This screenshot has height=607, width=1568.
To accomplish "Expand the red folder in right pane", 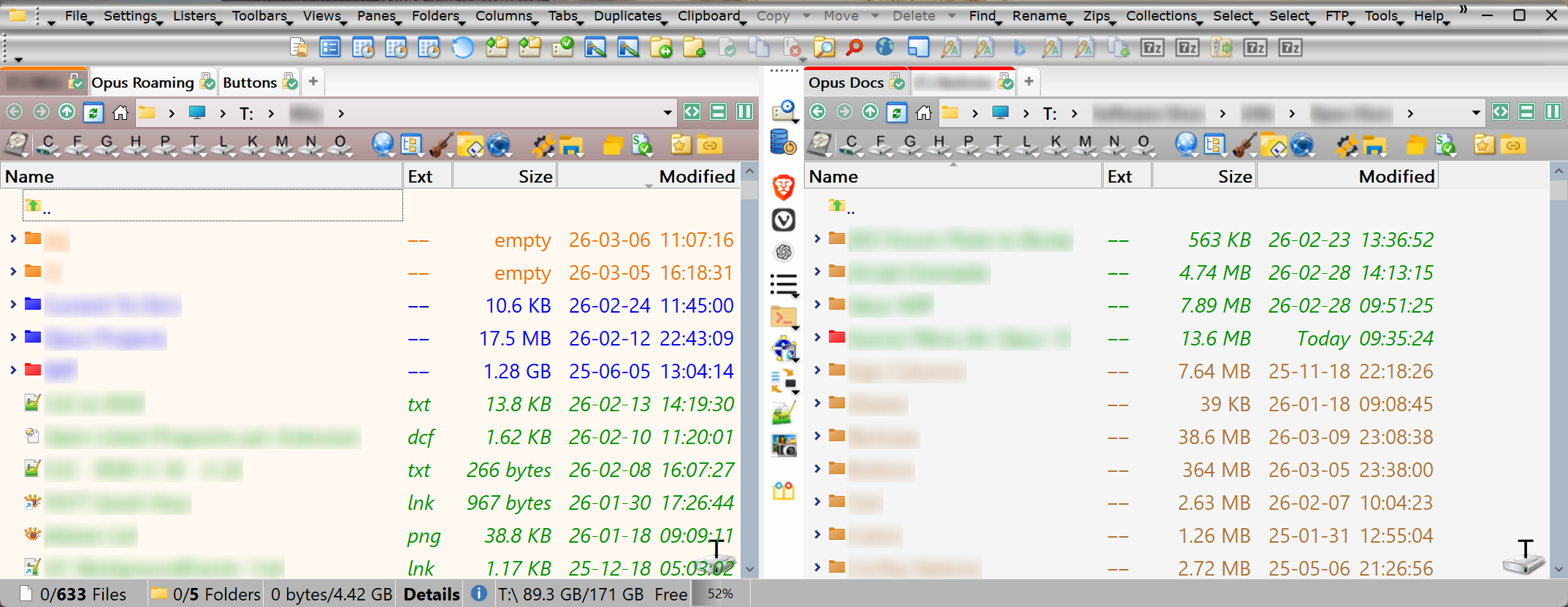I will (817, 337).
